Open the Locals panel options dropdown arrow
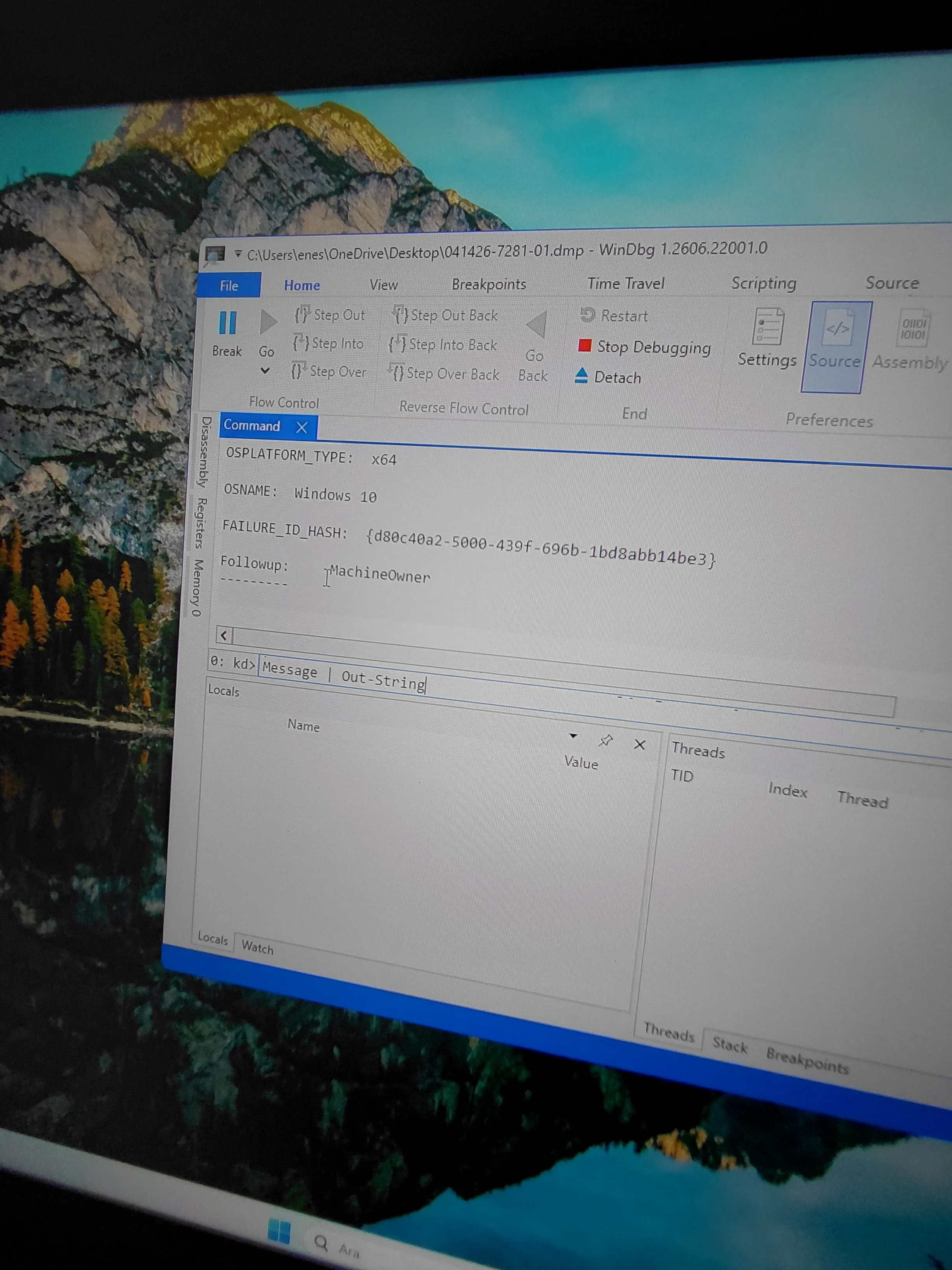The height and width of the screenshot is (1270, 952). pos(573,736)
